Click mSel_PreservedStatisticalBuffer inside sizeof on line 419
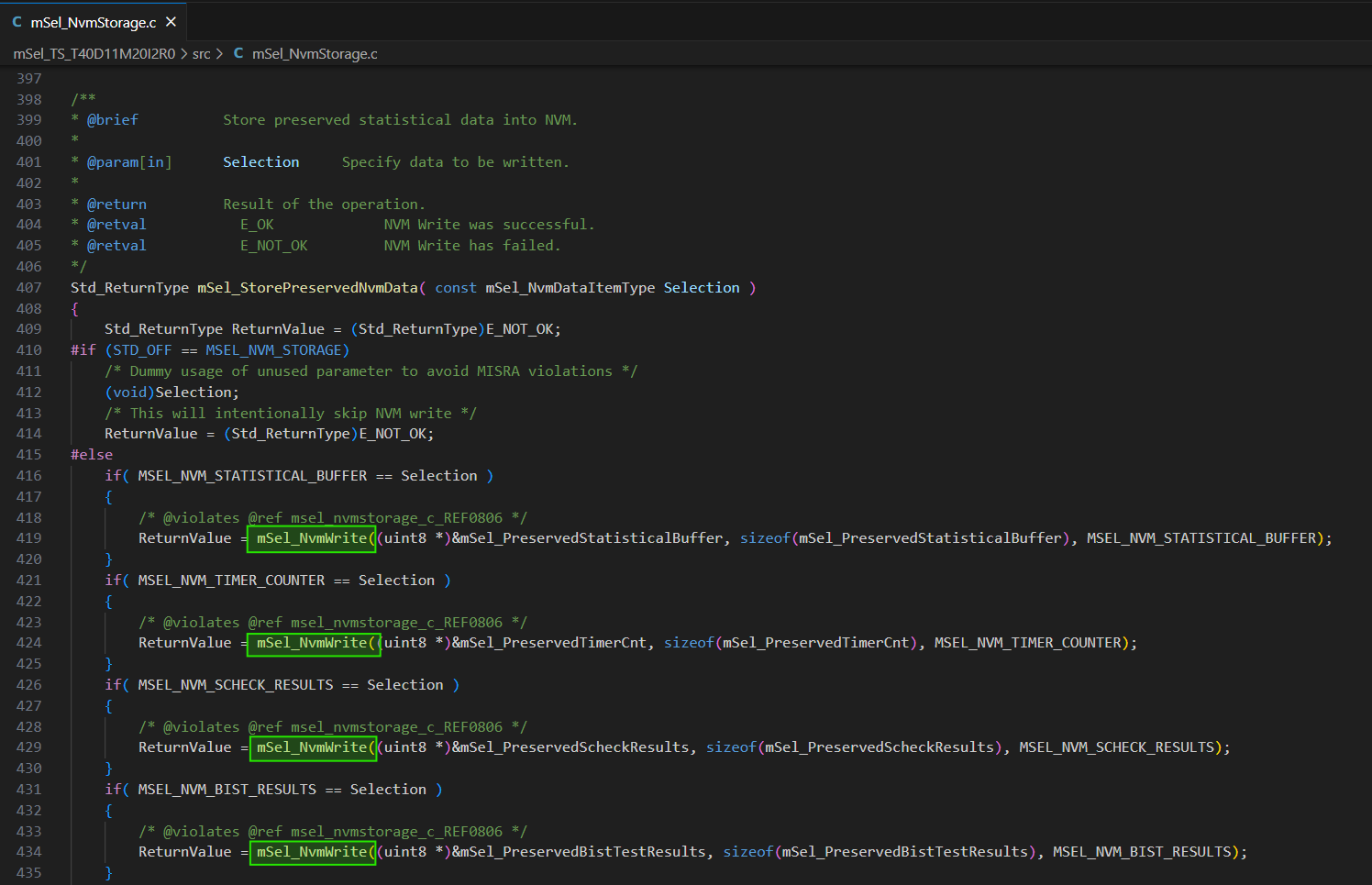Viewport: 1372px width, 885px height. coord(930,538)
